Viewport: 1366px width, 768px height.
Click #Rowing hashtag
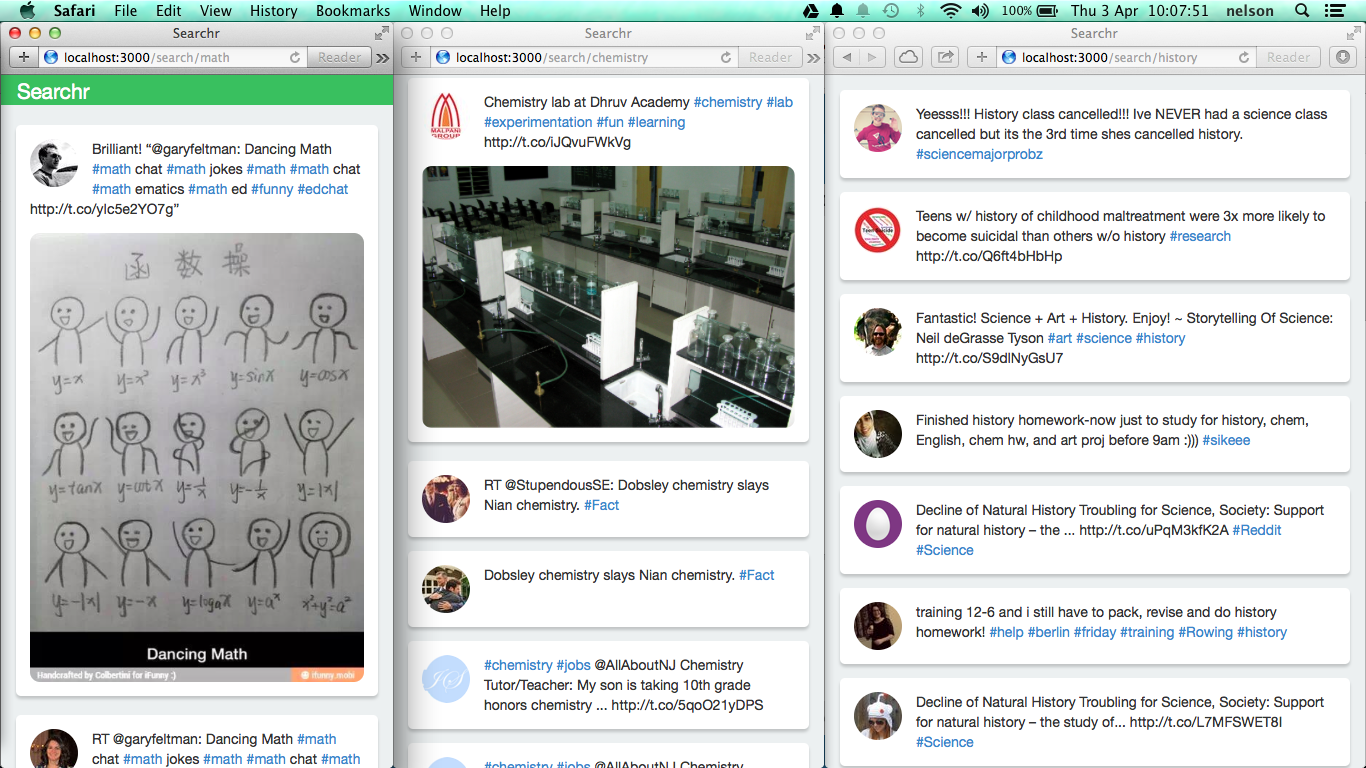tap(1205, 632)
